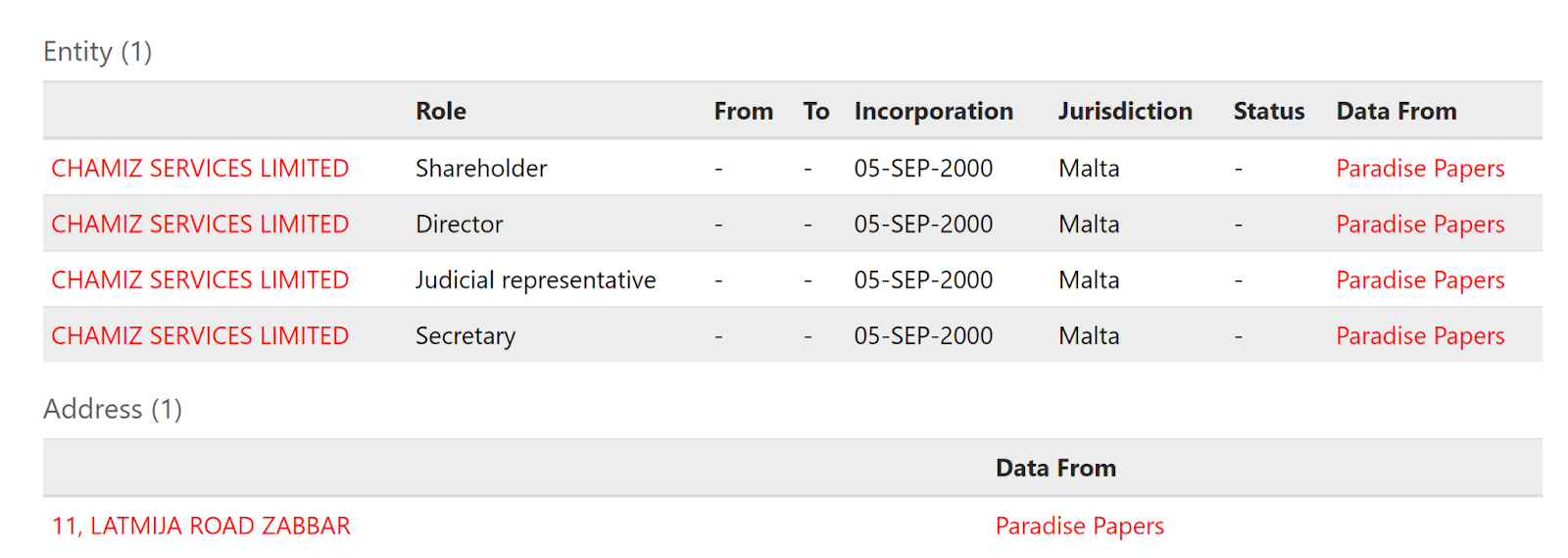
Task: Open the 11, LATMIJA ROAD ZABBAR address
Action: [201, 526]
